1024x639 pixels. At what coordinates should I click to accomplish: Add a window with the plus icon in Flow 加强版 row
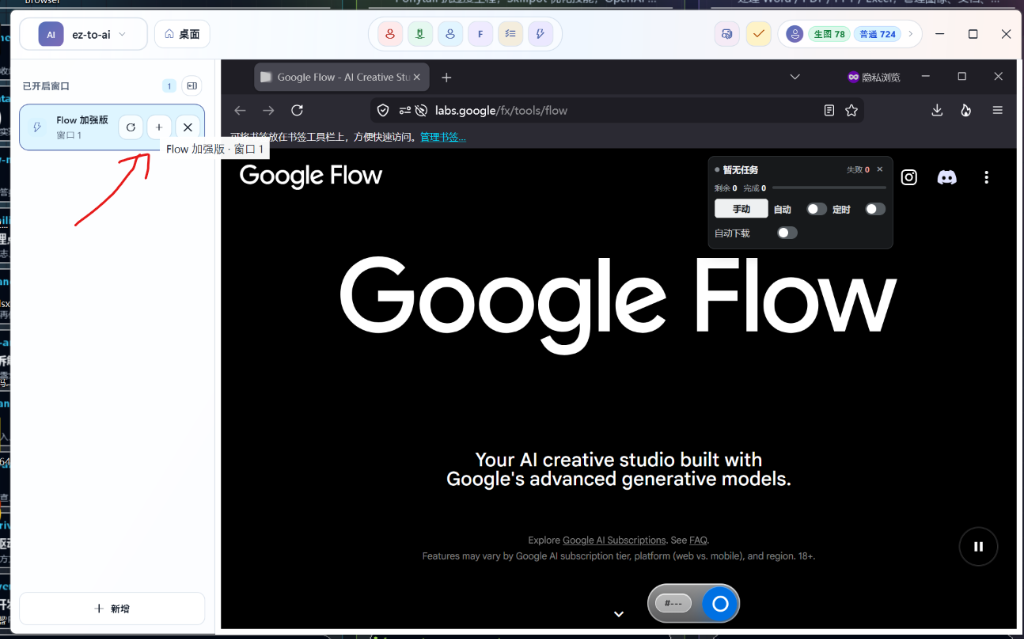[x=159, y=127]
